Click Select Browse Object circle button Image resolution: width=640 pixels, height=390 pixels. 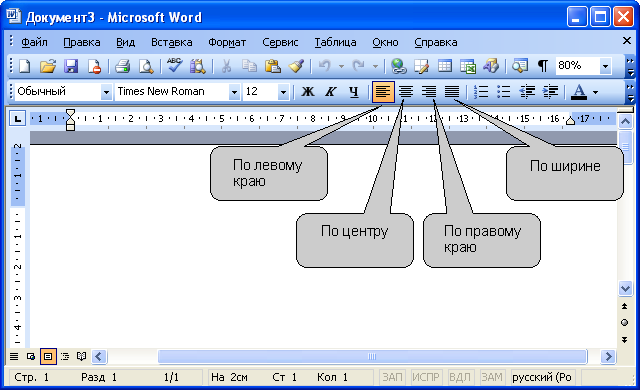pos(624,323)
